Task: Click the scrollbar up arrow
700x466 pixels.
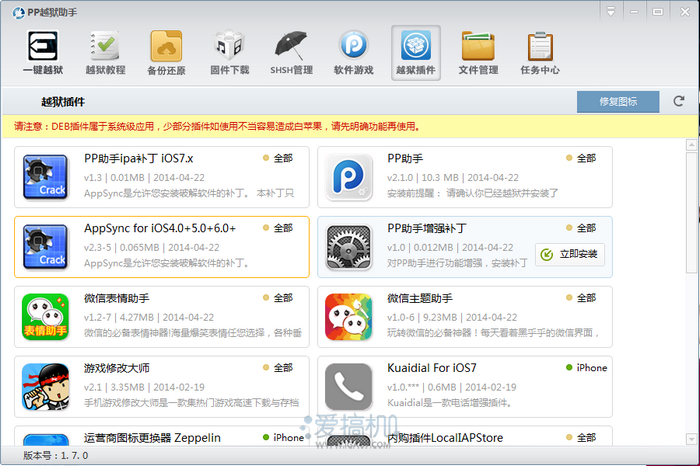Action: tap(691, 145)
